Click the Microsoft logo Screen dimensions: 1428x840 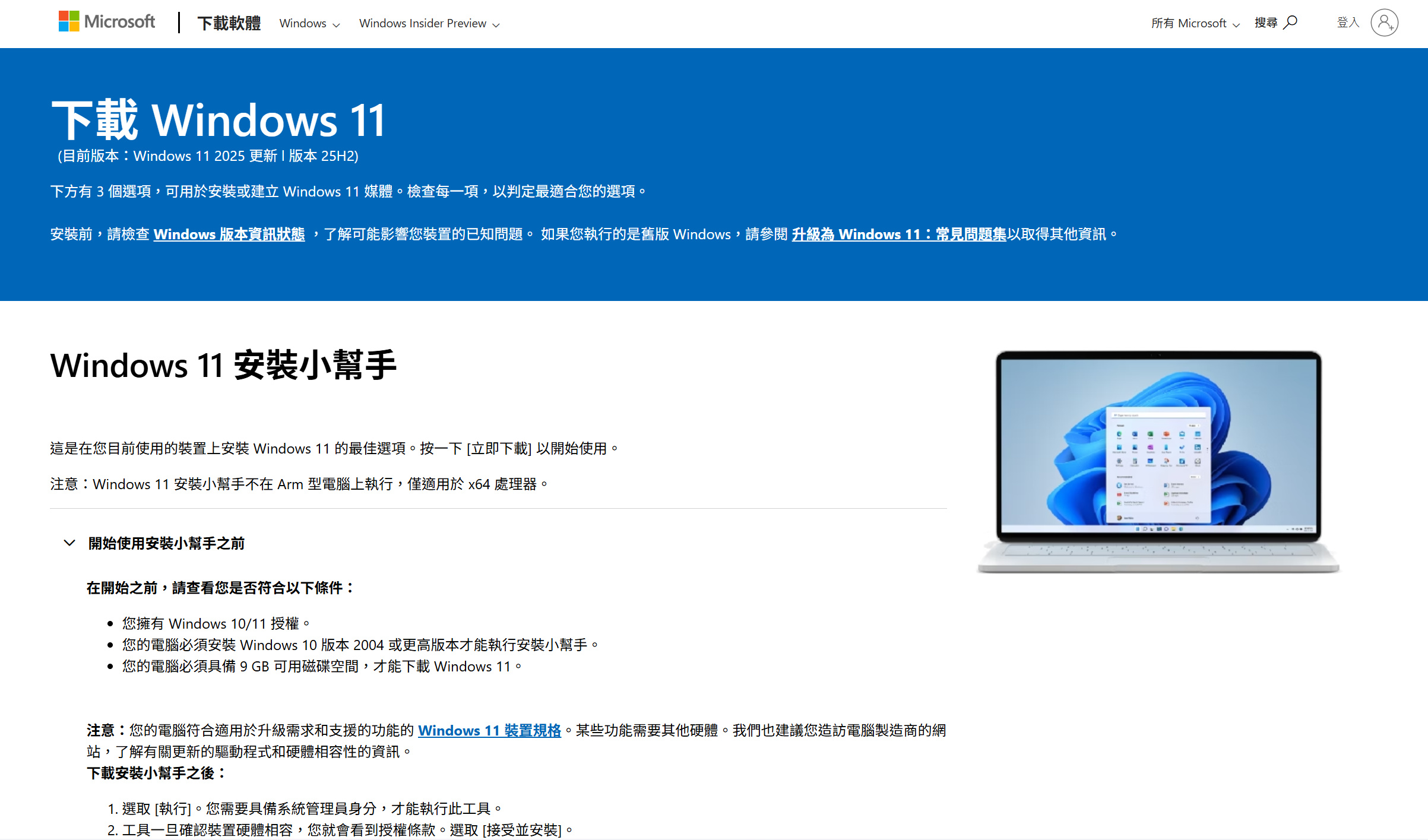point(107,22)
